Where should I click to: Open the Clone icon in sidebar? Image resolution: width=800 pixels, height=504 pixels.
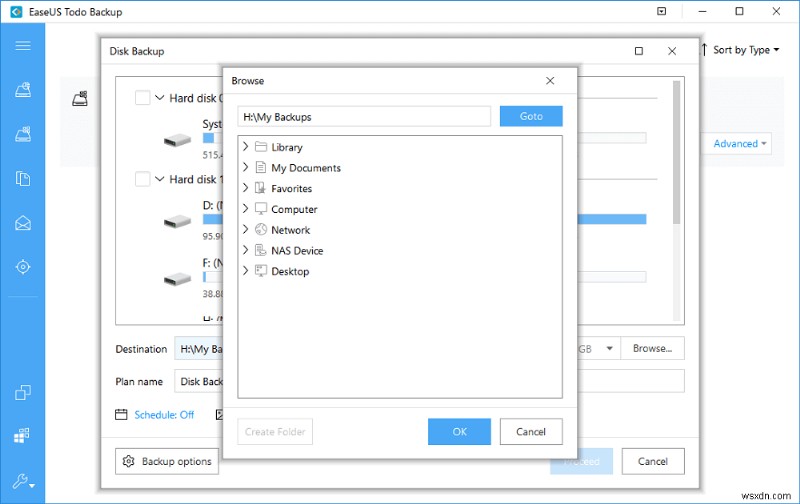point(22,392)
